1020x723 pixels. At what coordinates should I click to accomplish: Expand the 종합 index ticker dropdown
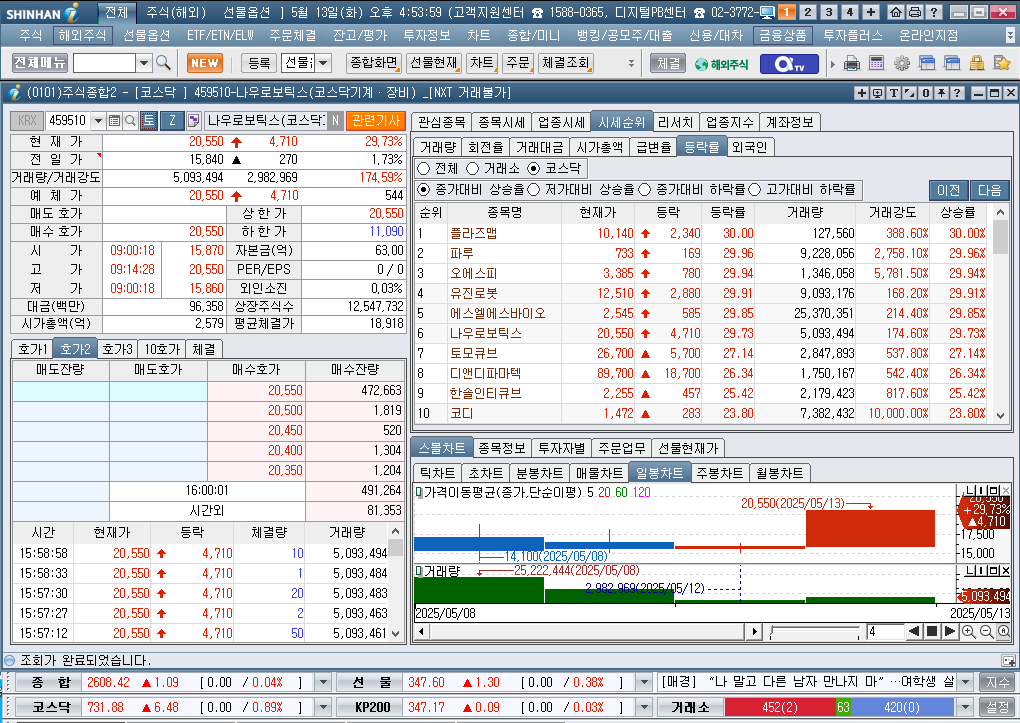pyautogui.click(x=323, y=682)
